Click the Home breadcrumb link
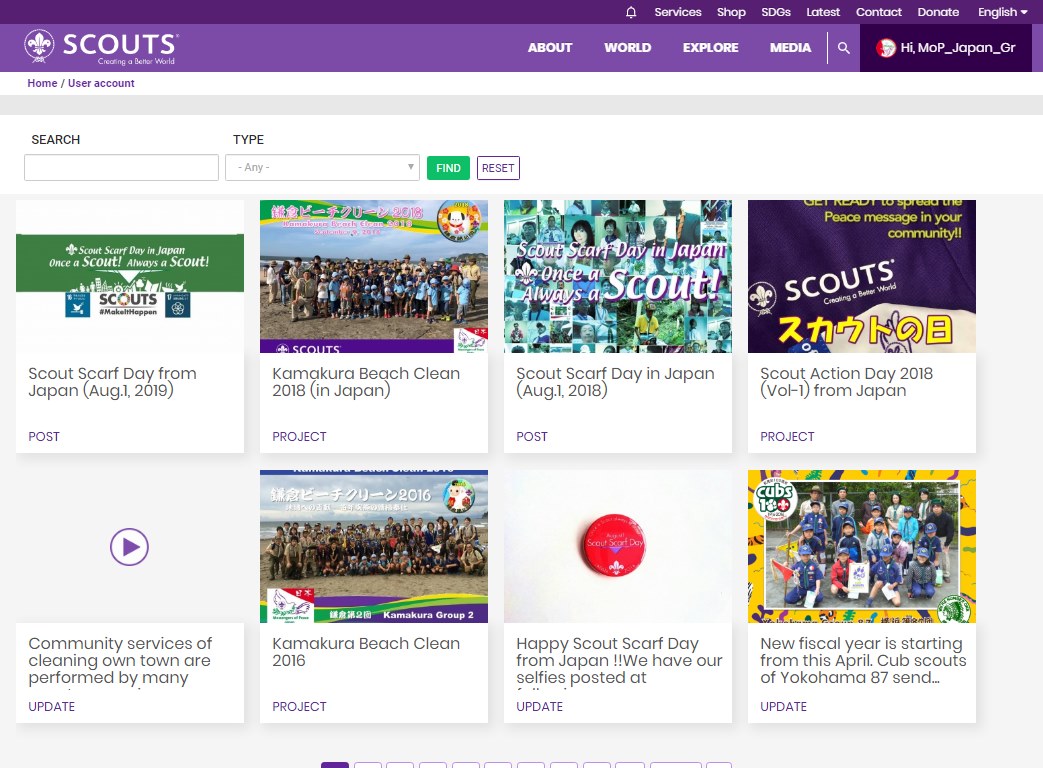The image size is (1043, 768). (42, 83)
